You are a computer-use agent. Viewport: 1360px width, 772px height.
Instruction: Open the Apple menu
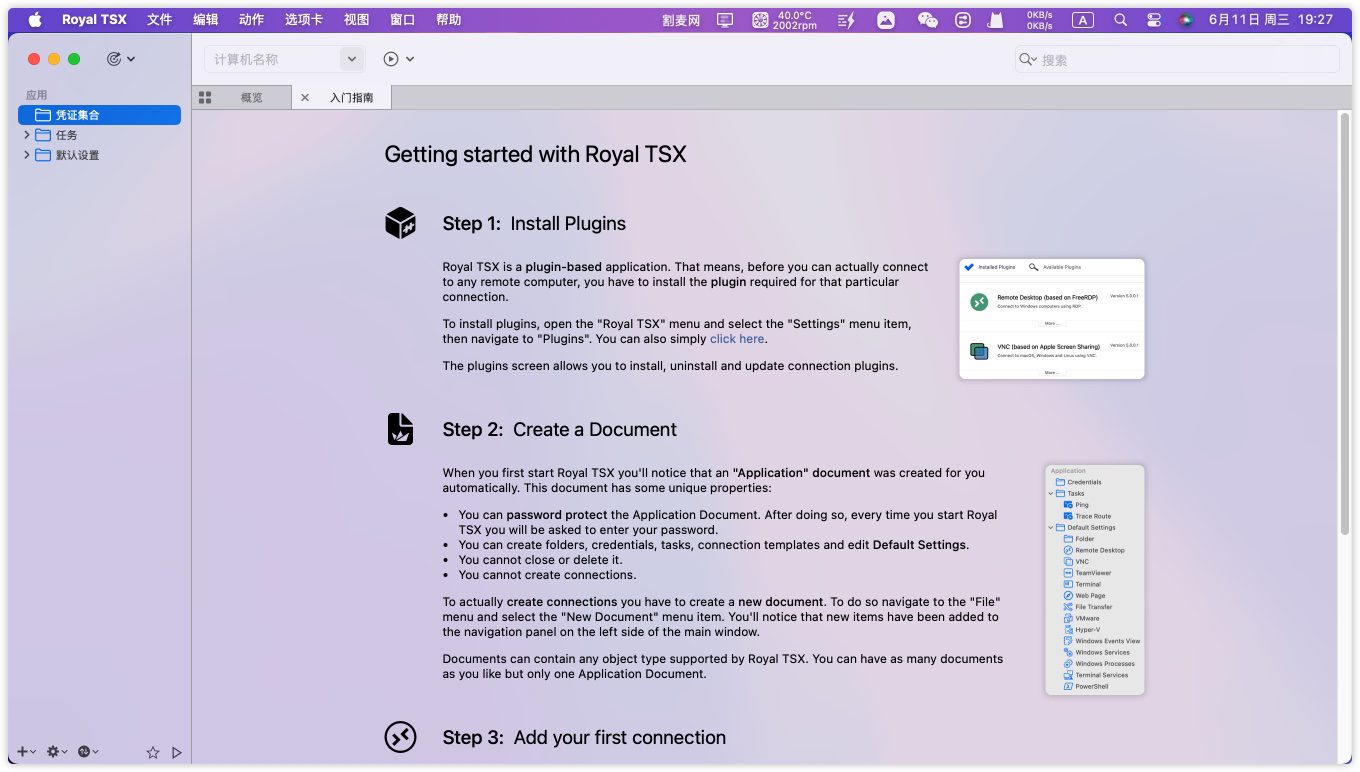coord(35,19)
